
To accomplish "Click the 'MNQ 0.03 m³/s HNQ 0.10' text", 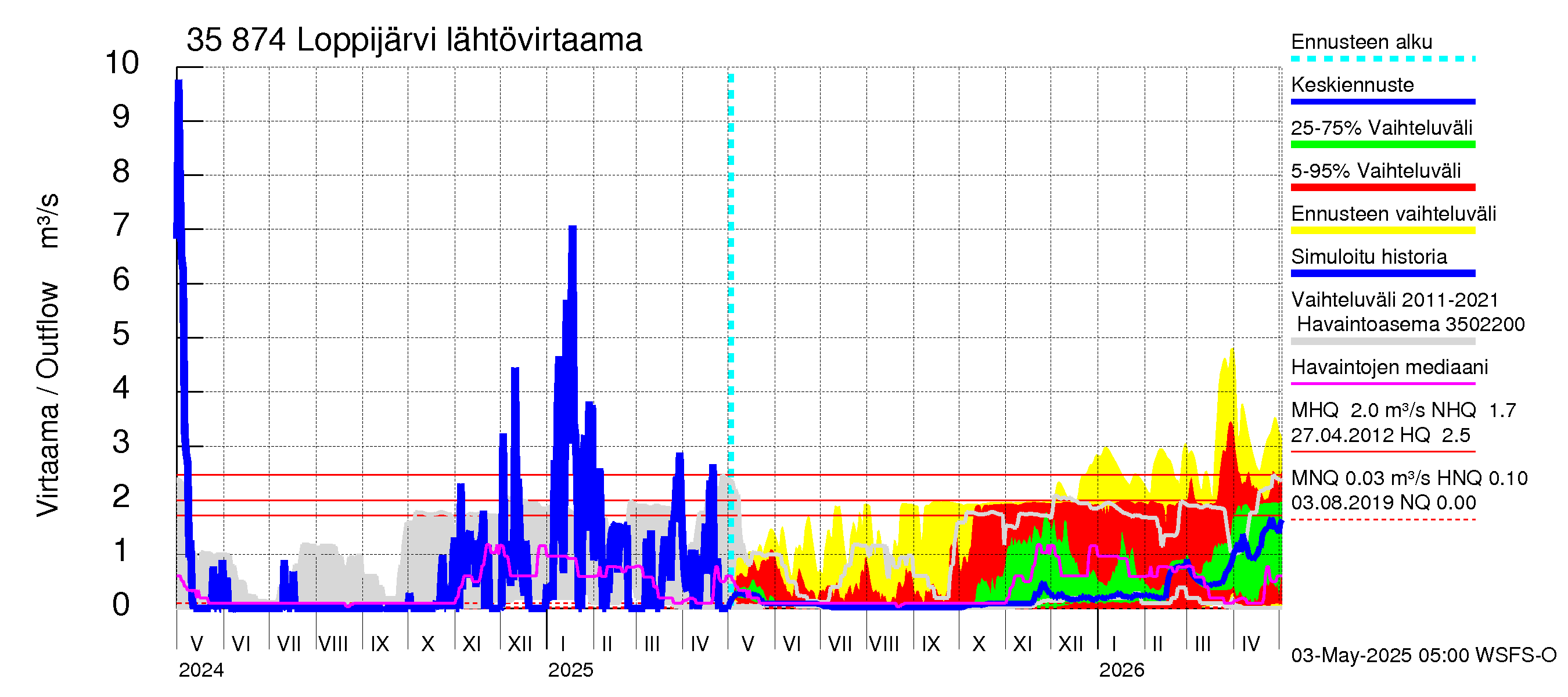I will (x=1409, y=479).
